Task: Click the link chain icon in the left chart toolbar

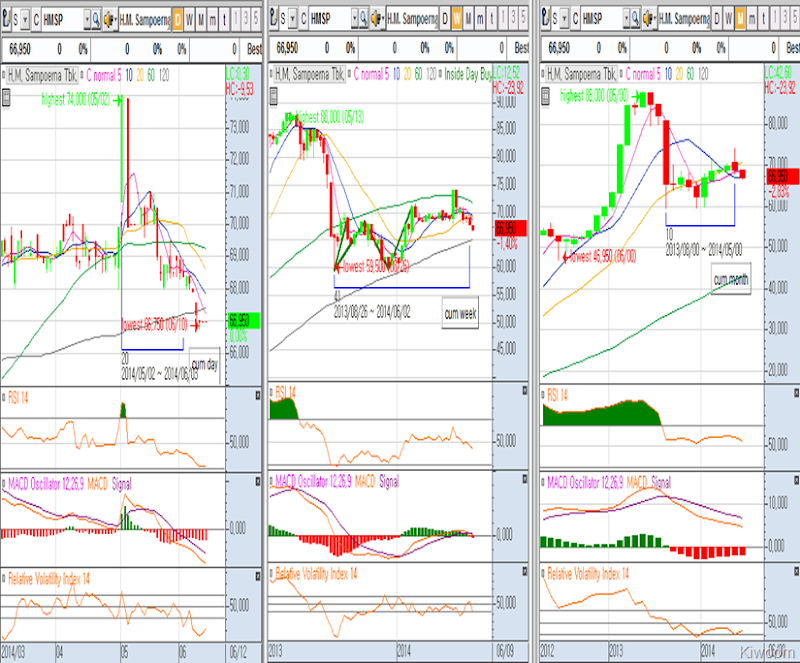Action: click(x=6, y=20)
